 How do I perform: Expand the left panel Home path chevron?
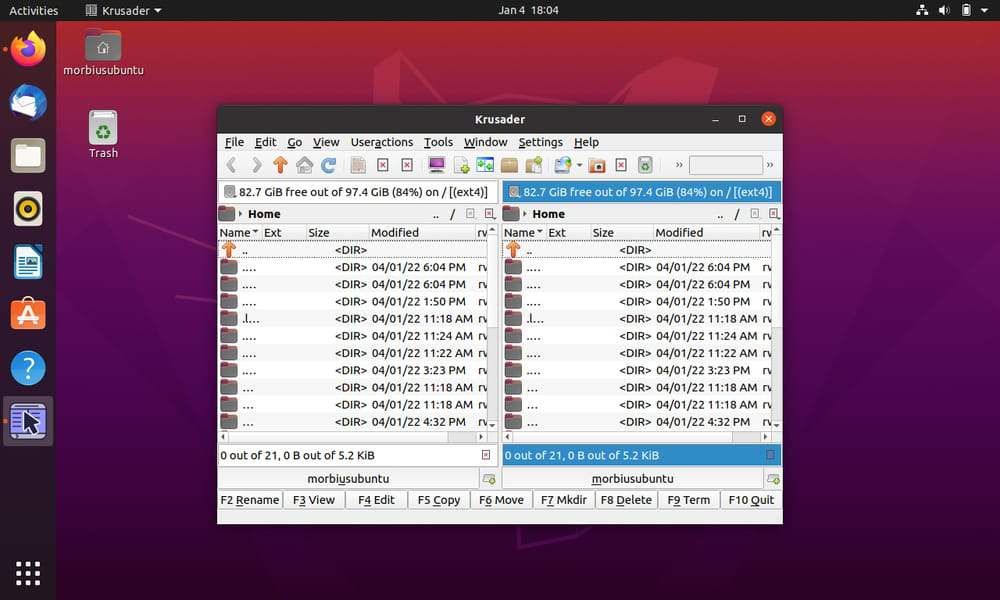241,214
